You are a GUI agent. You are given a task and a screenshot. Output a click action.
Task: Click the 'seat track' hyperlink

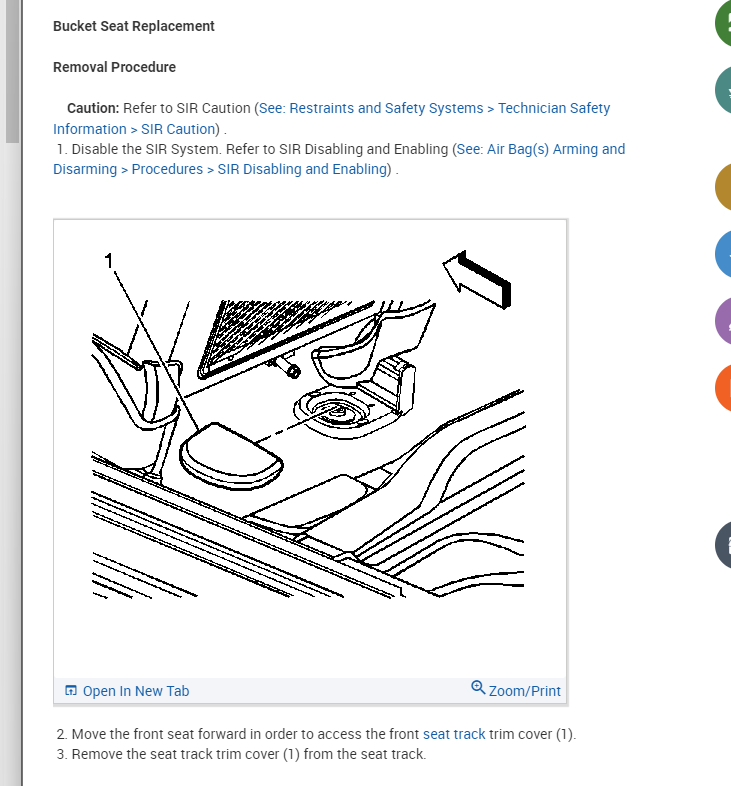[x=454, y=734]
